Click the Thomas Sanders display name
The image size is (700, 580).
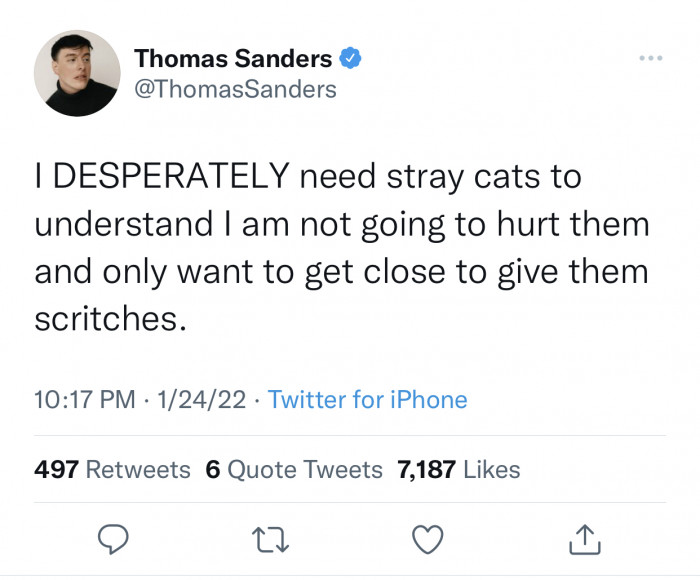coord(233,59)
